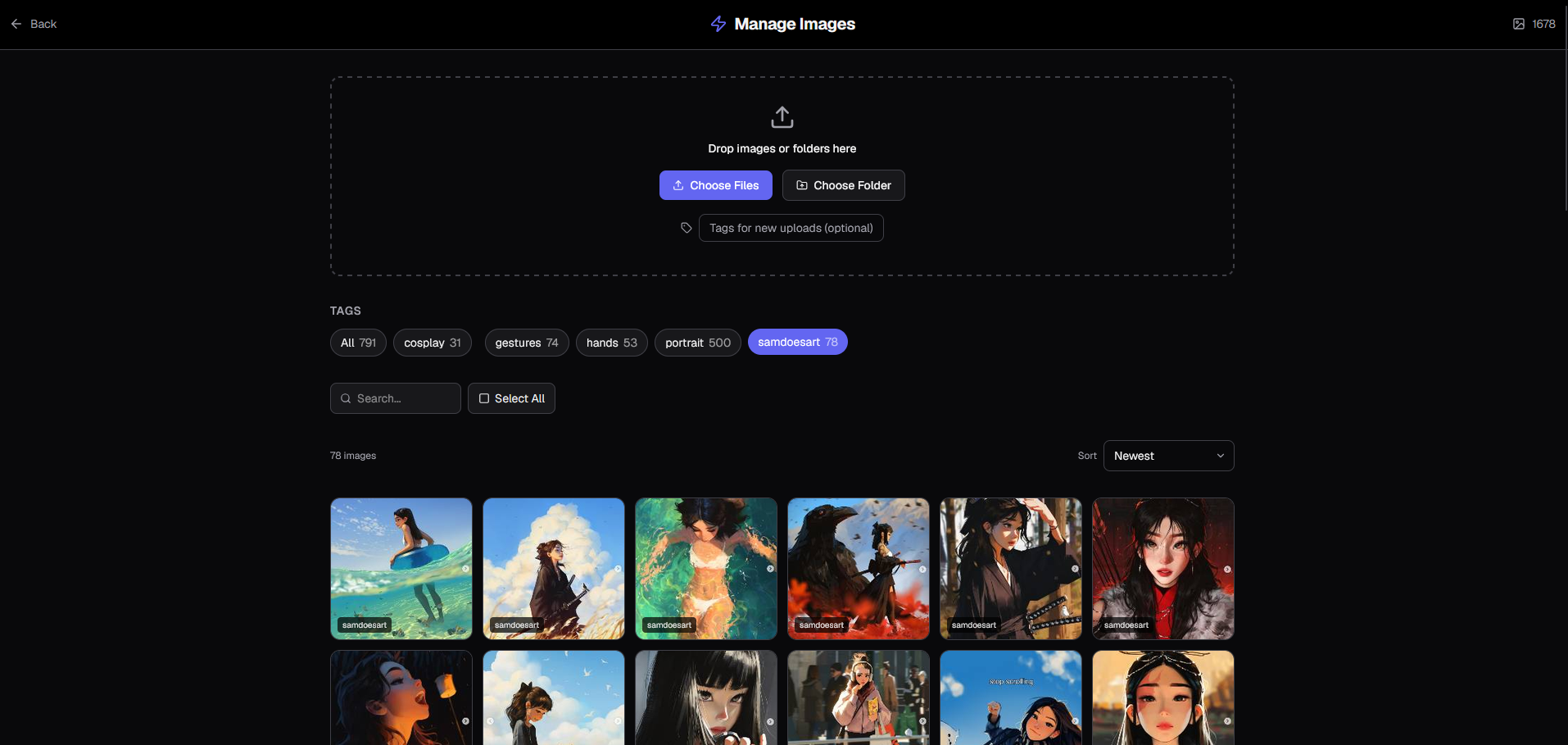Viewport: 1568px width, 745px height.
Task: Click next arrow on green water swimmer thumbnail
Action: (770, 569)
